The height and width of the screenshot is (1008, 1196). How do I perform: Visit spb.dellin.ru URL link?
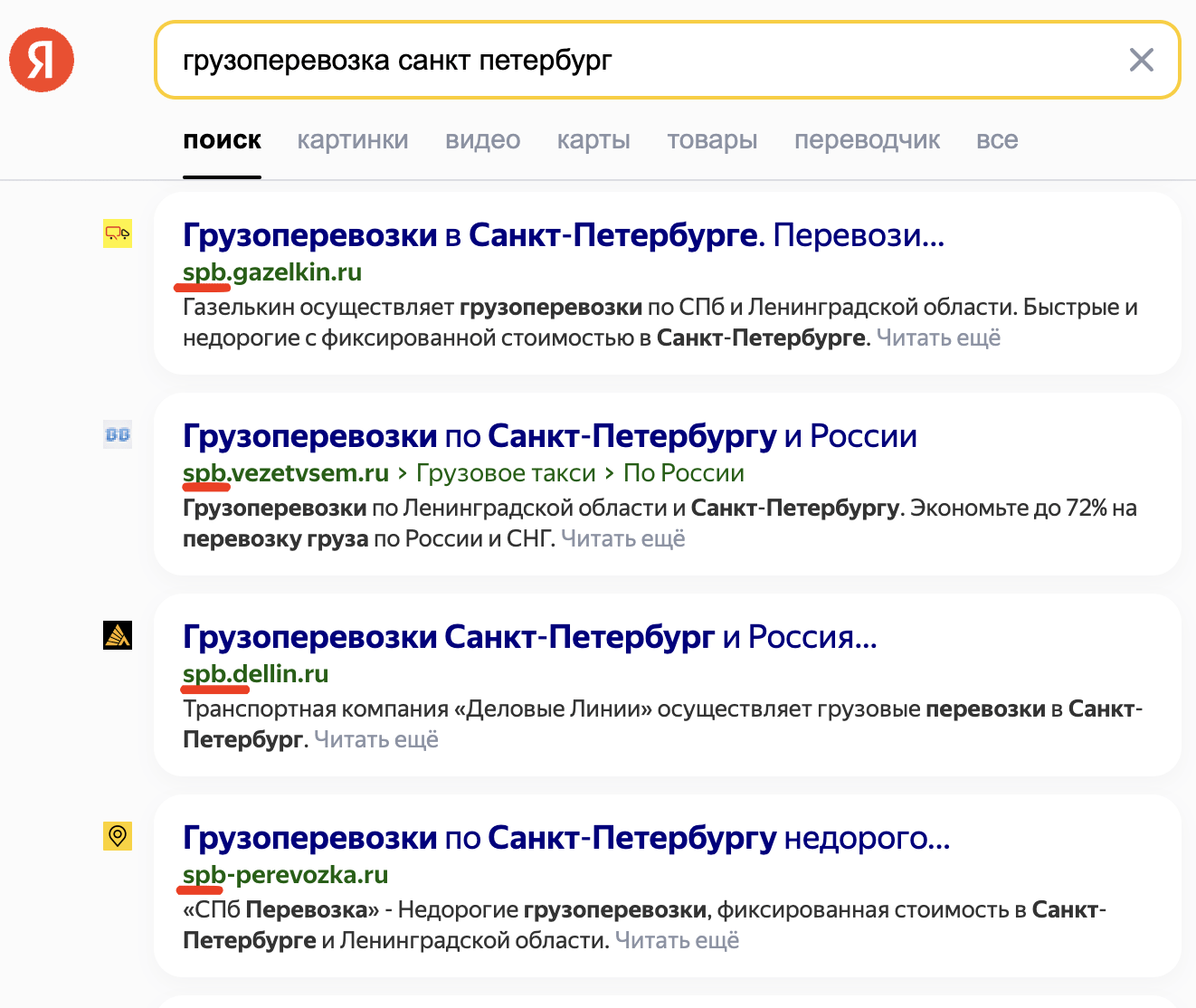point(256,674)
